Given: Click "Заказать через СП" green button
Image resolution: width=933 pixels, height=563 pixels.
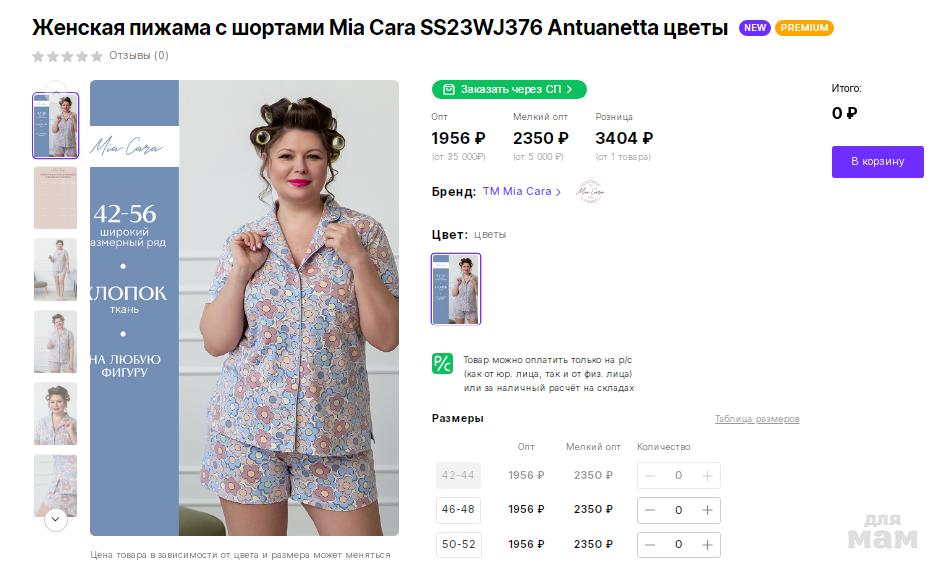Looking at the screenshot, I should [509, 89].
